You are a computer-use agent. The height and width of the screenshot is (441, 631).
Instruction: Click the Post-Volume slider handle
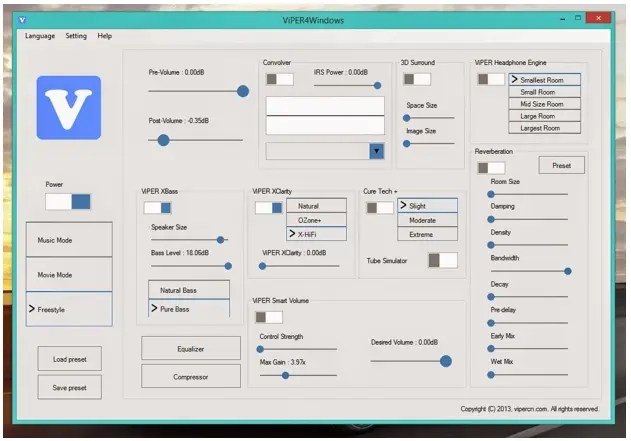tap(163, 140)
